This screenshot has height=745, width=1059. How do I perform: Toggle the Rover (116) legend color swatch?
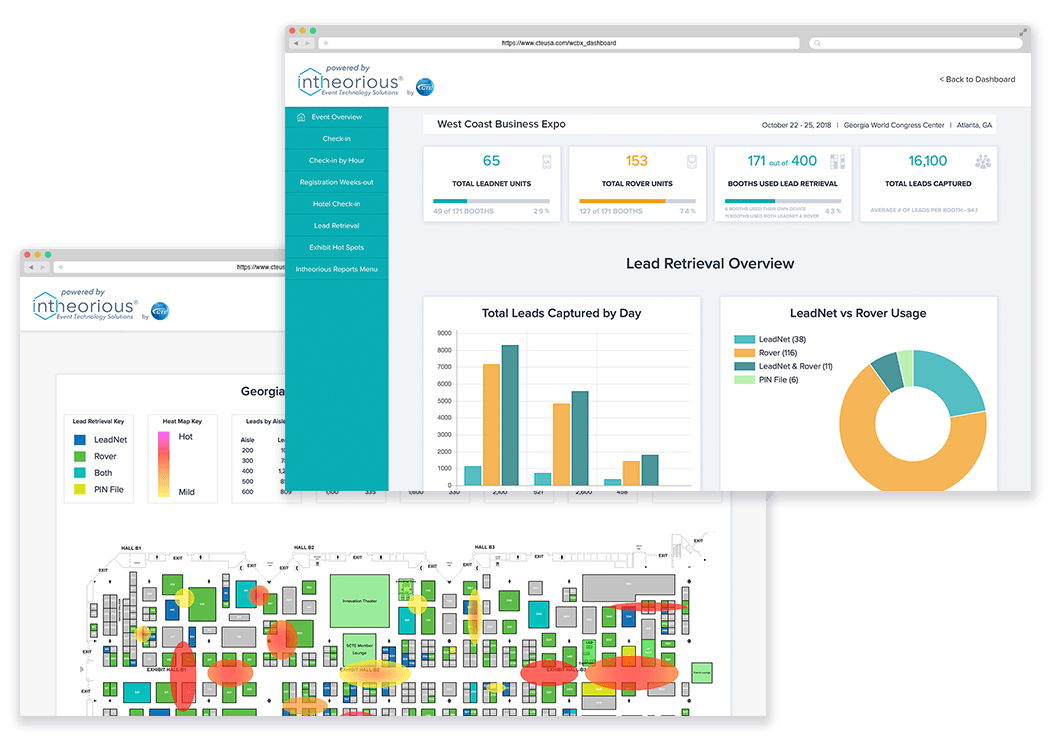tap(744, 353)
